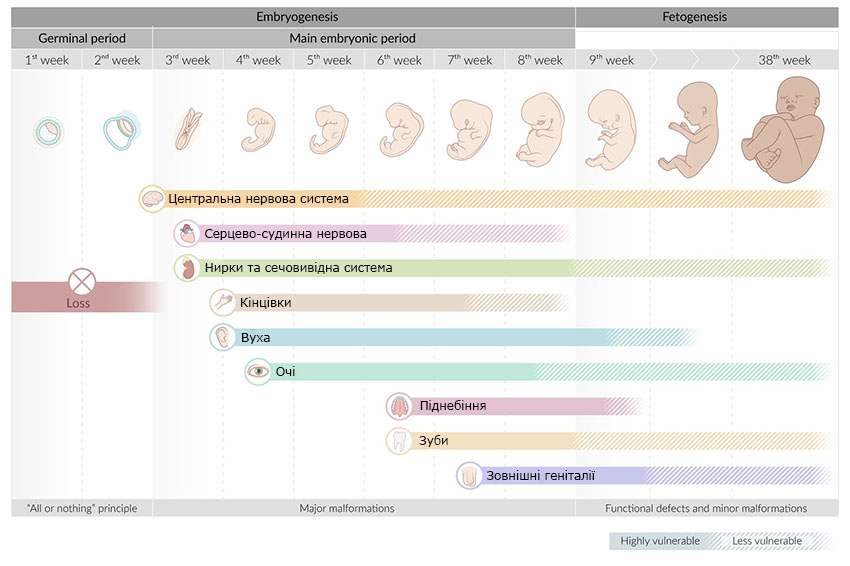Click the 6th week column label
This screenshot has width=850, height=566.
coord(400,60)
